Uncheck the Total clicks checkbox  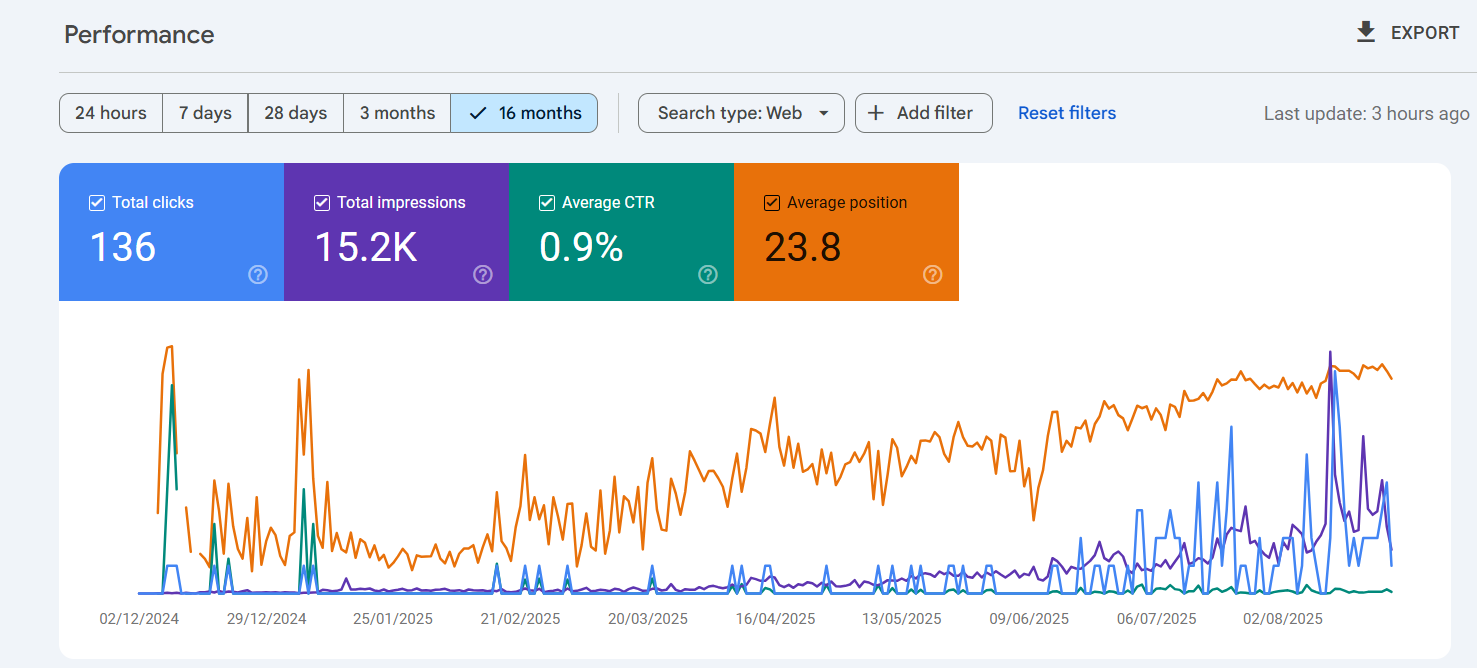click(97, 203)
